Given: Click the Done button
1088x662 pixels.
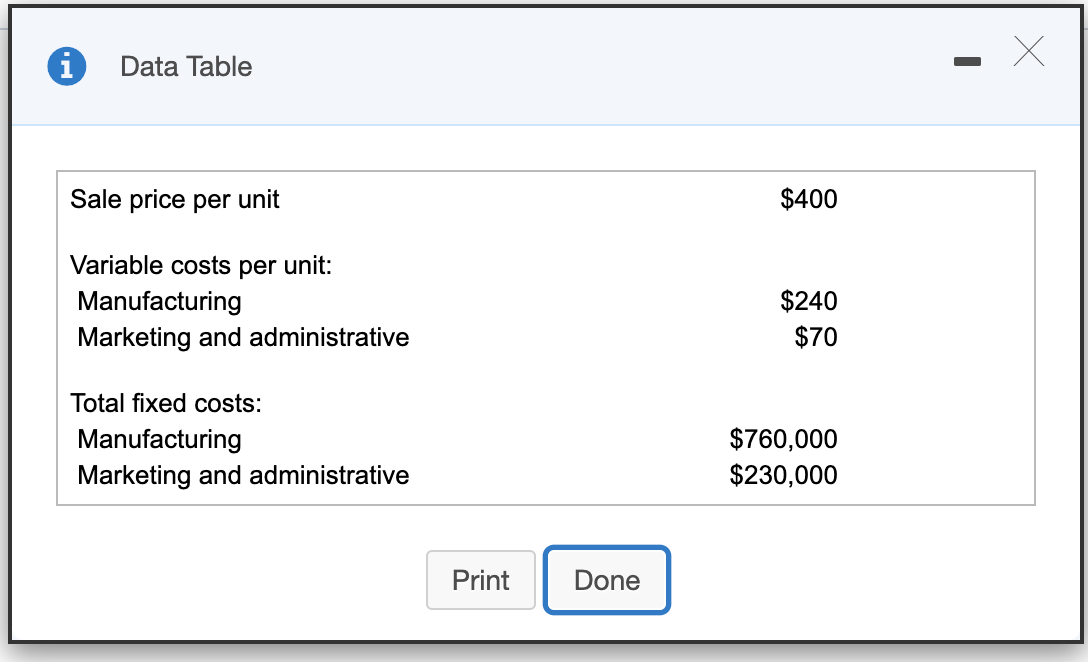Looking at the screenshot, I should click(x=606, y=580).
